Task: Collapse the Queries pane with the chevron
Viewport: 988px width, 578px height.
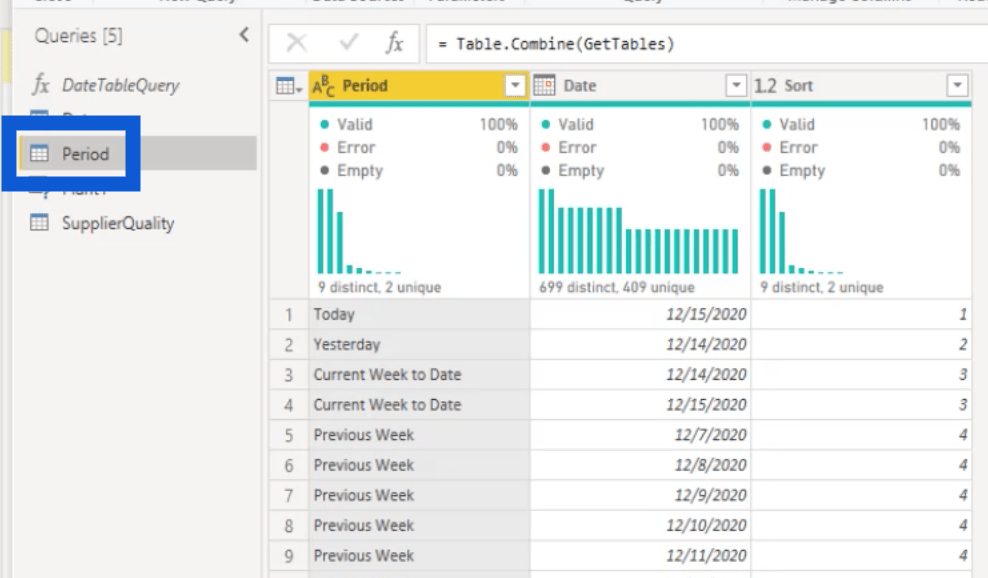Action: point(244,35)
